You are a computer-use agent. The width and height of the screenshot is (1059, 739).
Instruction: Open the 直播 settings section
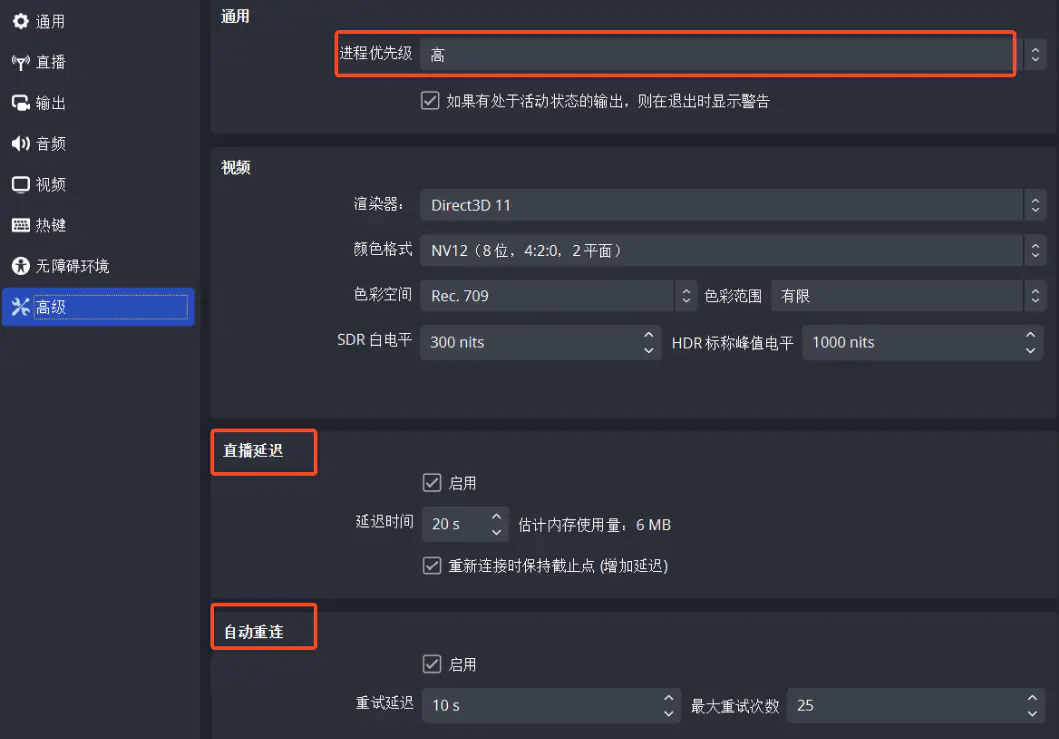(99, 63)
